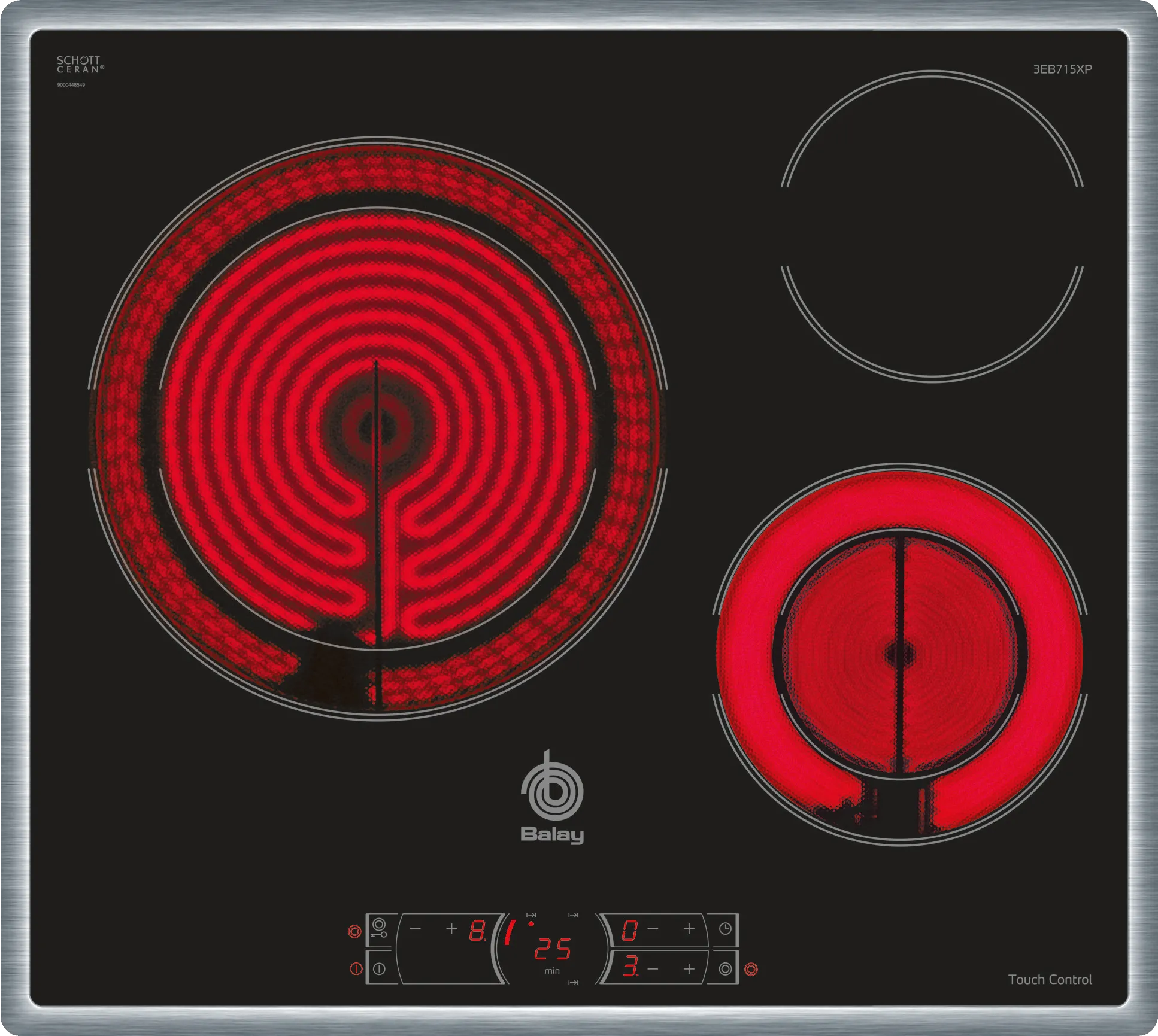Touch the red curved bar beside the 8 display
The width and height of the screenshot is (1158, 1036).
pyautogui.click(x=510, y=932)
